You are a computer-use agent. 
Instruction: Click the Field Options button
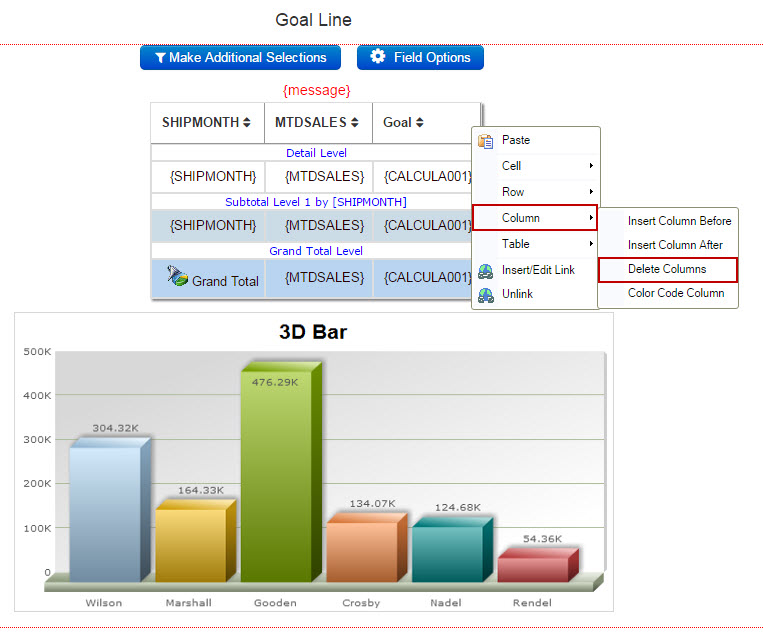click(x=420, y=57)
